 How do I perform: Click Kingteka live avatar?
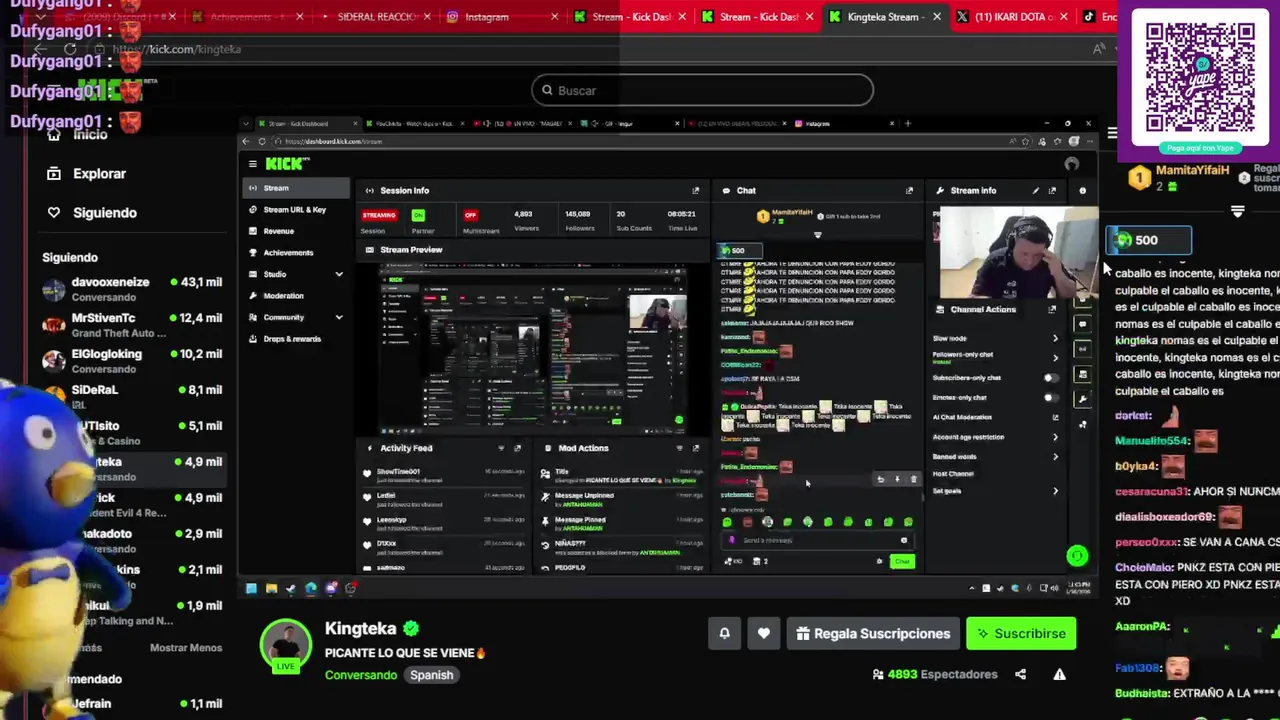(286, 646)
